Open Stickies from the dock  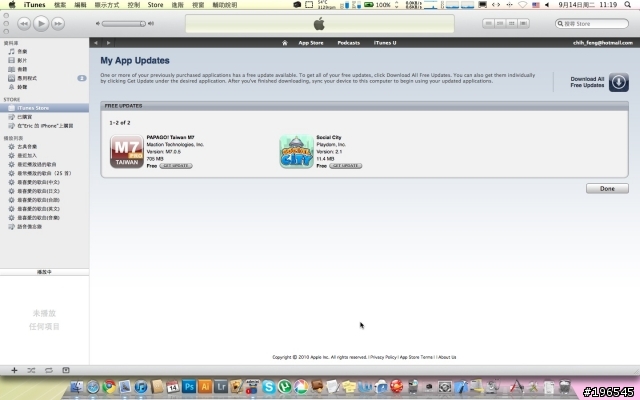pos(349,387)
